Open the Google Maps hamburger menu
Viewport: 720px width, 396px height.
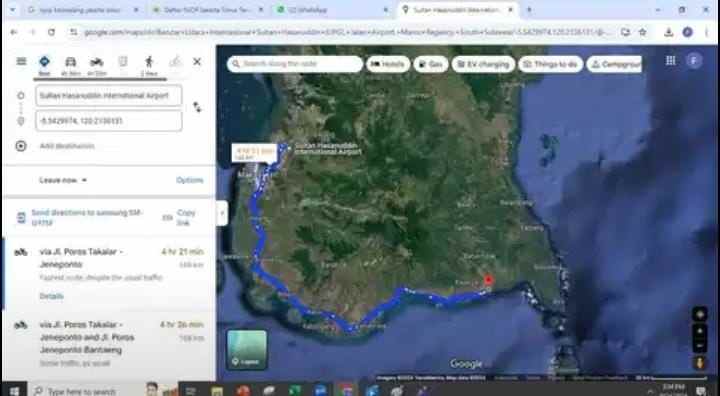(21, 61)
